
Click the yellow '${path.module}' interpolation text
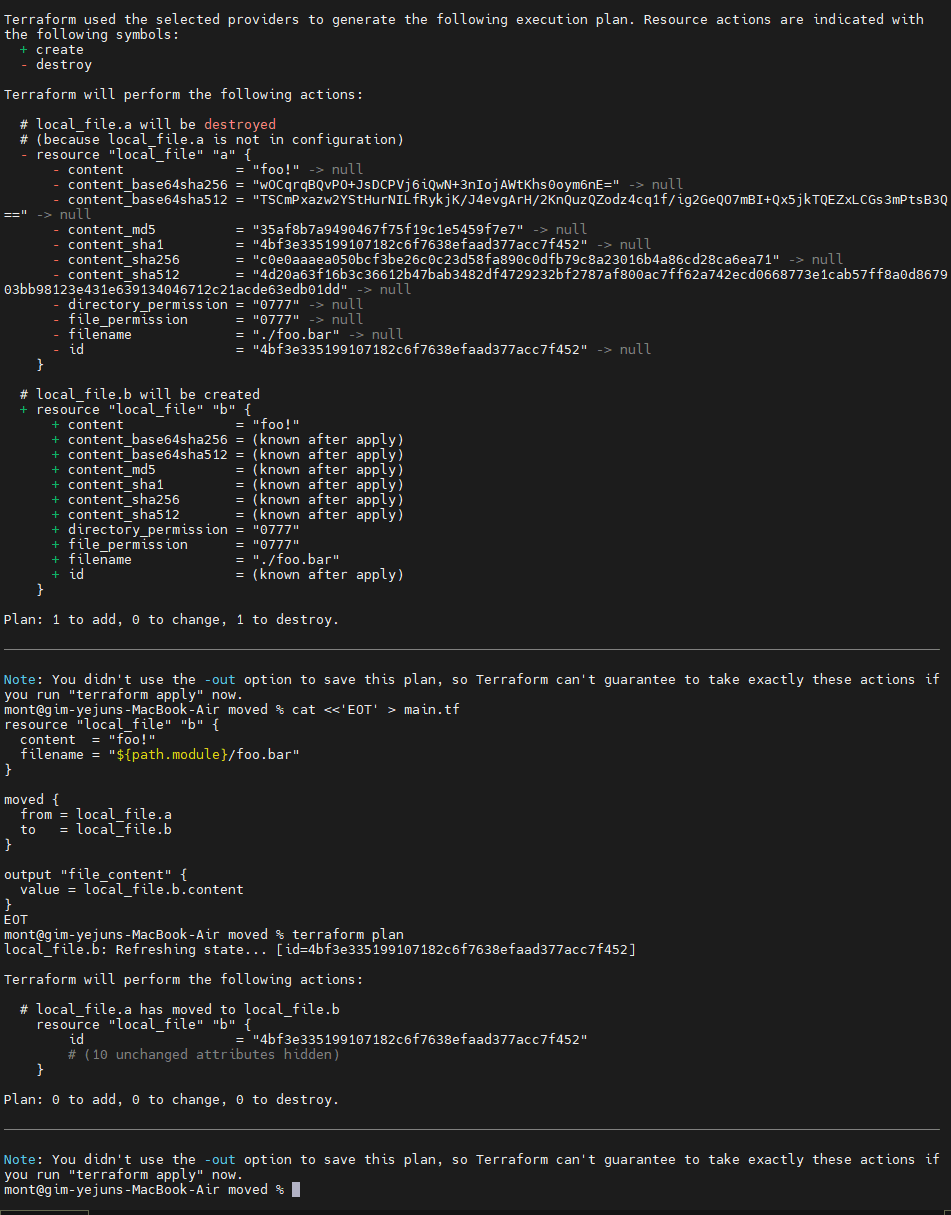pyautogui.click(x=170, y=754)
